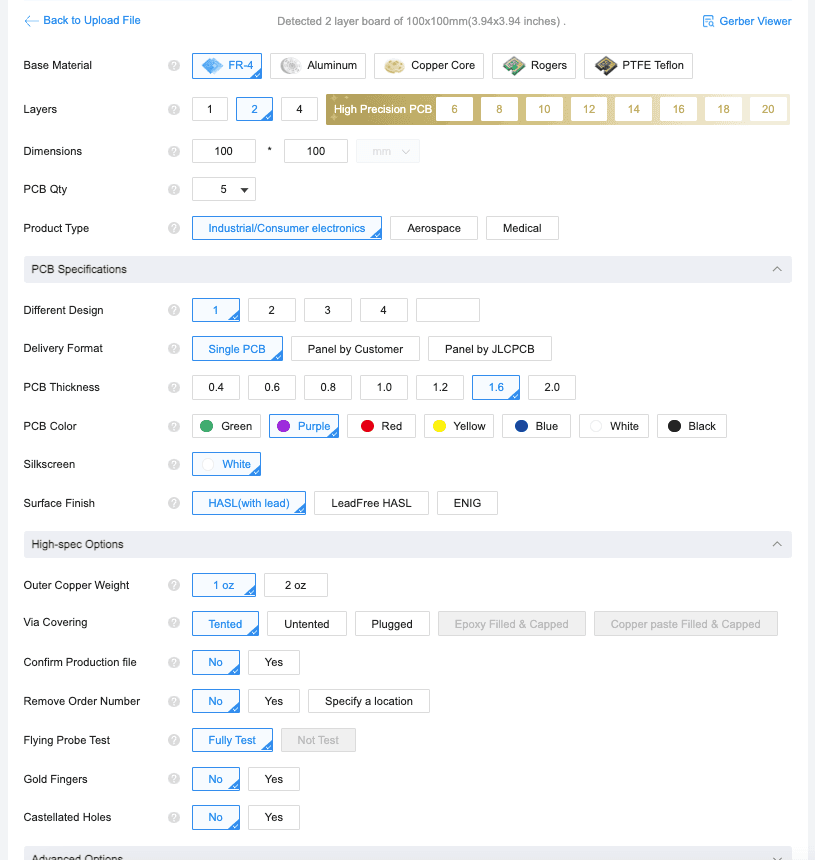Open help icon for Confirm Production file
Image resolution: width=815 pixels, height=860 pixels.
pos(174,663)
